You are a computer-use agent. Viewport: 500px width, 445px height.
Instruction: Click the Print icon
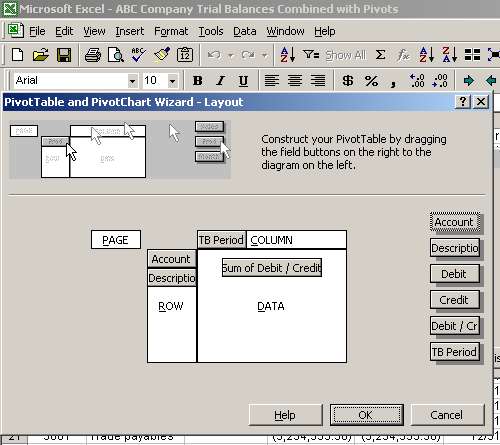pos(93,55)
